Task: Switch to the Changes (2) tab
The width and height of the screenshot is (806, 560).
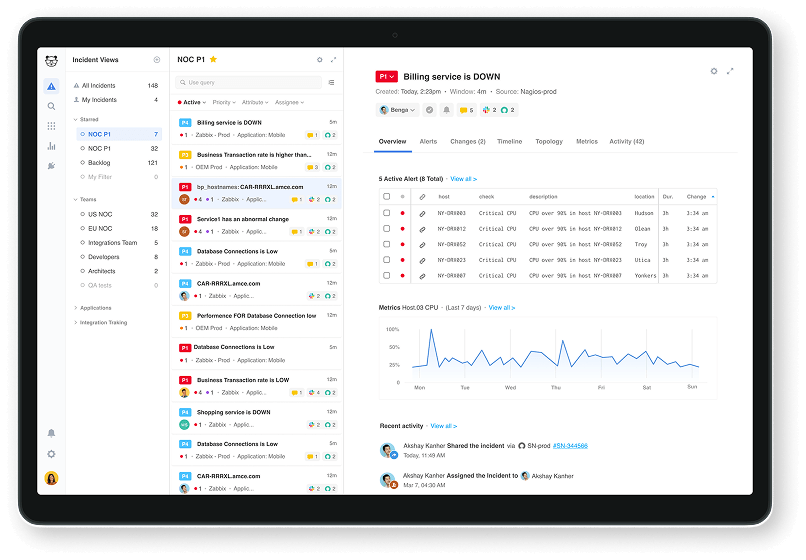Action: 468,141
